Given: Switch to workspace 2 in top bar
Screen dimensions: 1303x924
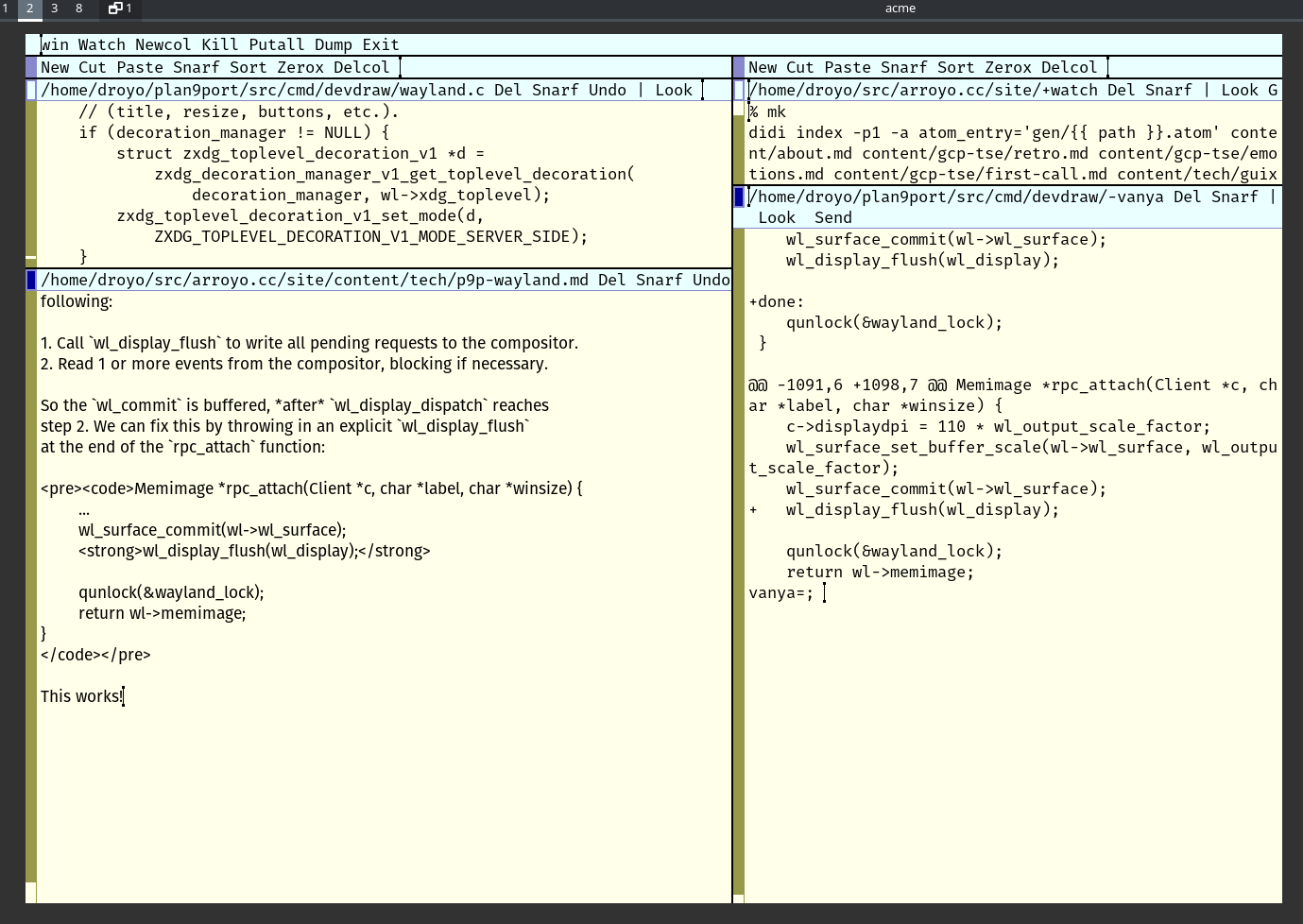Looking at the screenshot, I should (29, 9).
